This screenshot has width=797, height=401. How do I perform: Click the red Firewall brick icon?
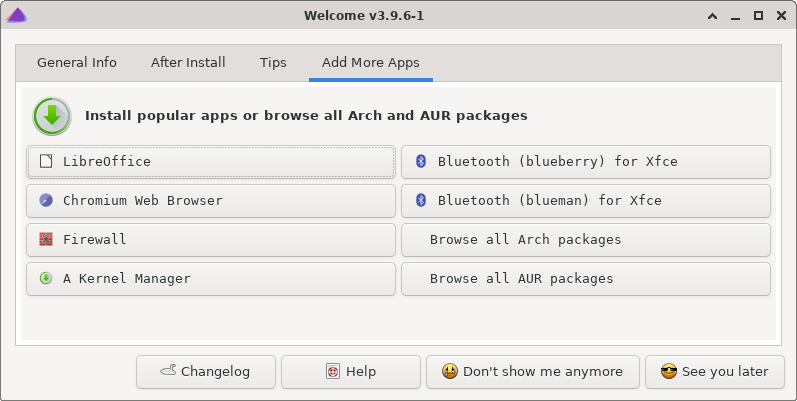tap(46, 239)
